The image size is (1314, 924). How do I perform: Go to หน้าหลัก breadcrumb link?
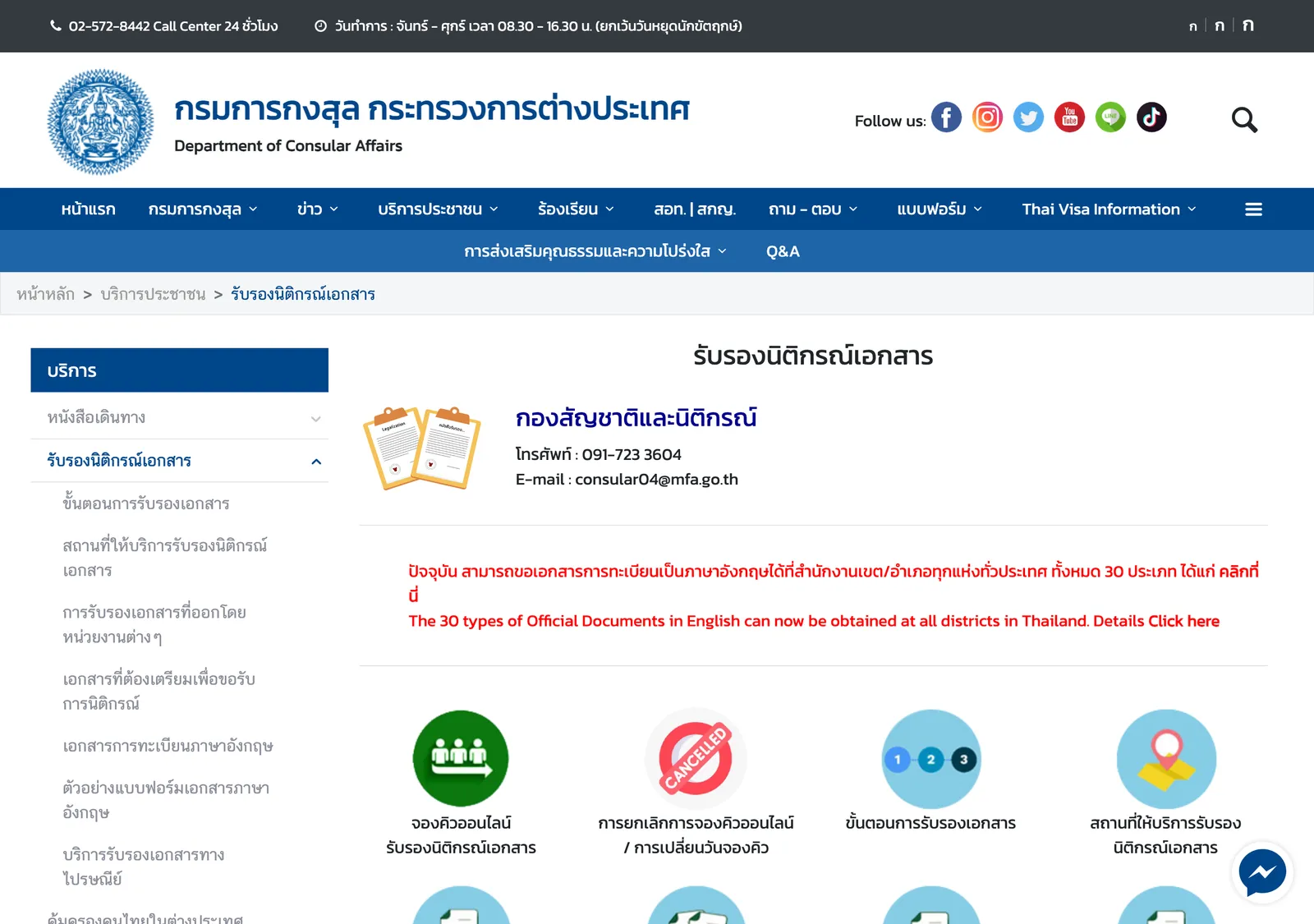coord(45,294)
